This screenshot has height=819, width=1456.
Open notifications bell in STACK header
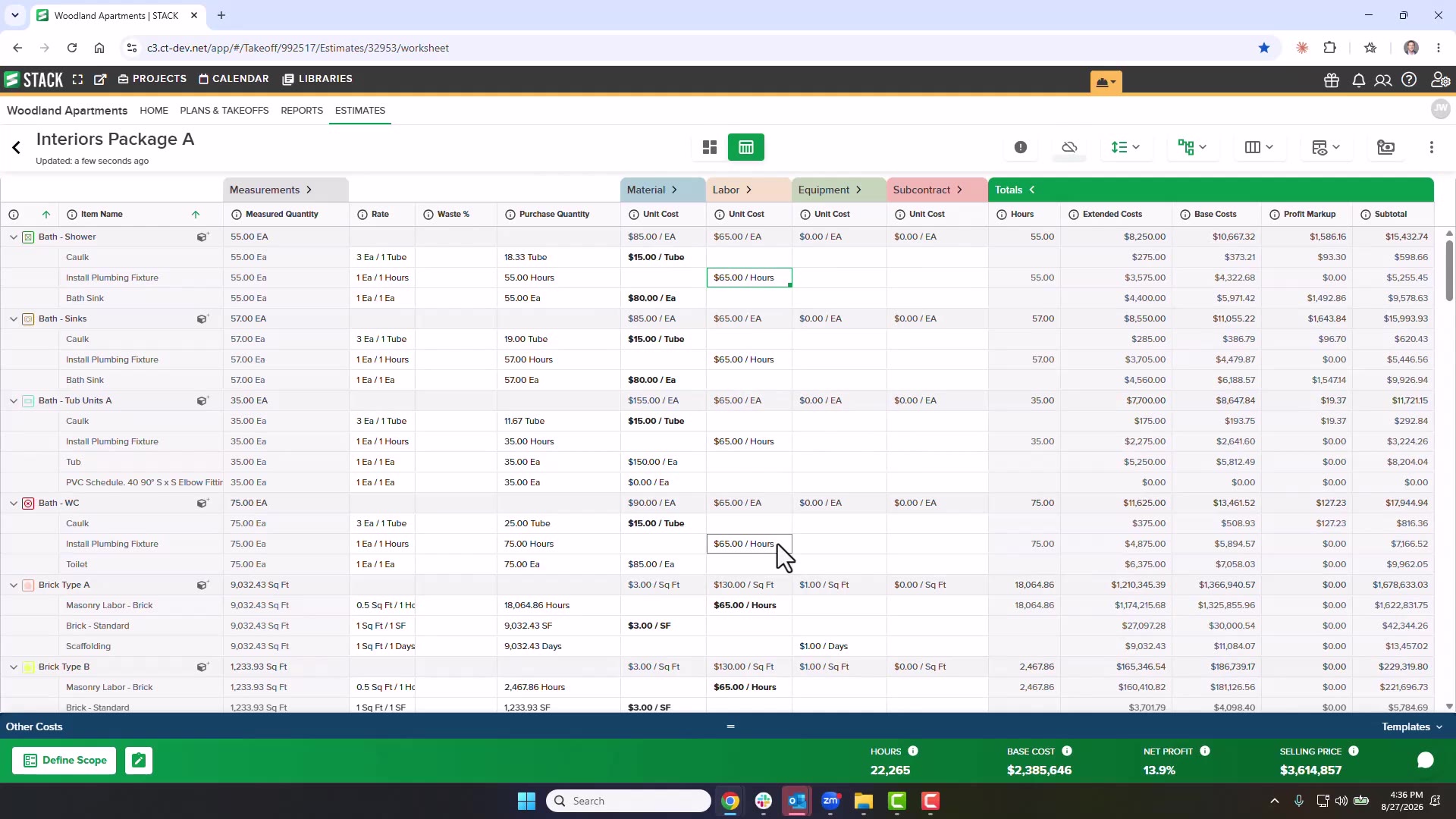click(x=1359, y=80)
